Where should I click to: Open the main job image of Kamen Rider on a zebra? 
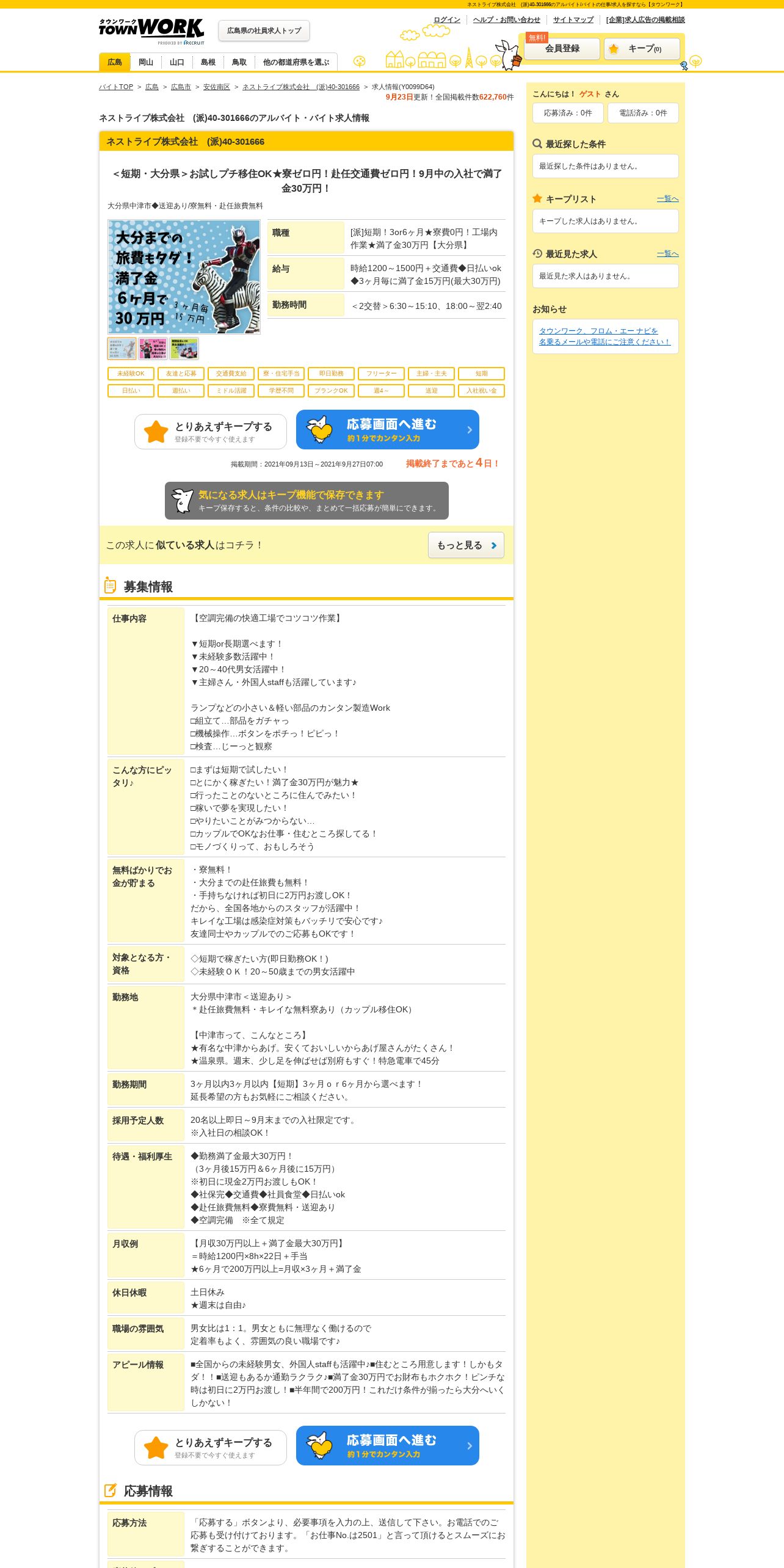click(x=184, y=277)
